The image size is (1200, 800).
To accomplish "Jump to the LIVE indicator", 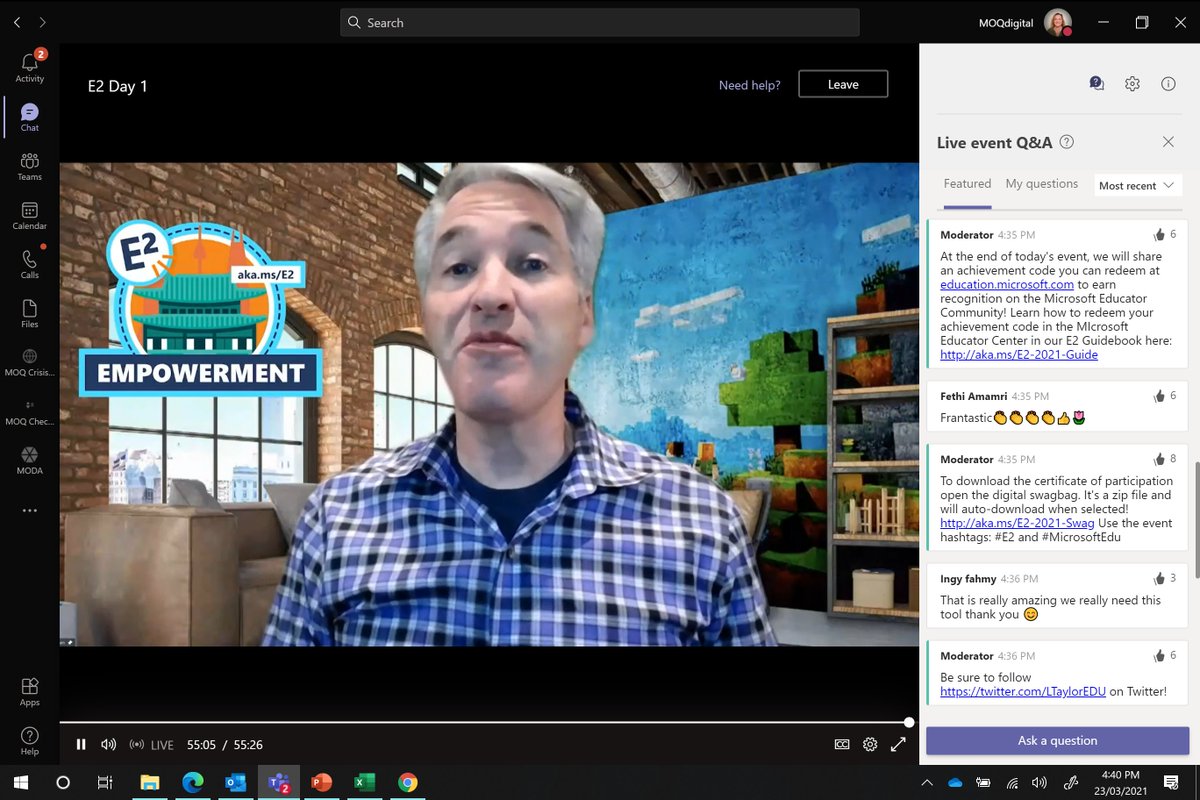I will pyautogui.click(x=152, y=745).
